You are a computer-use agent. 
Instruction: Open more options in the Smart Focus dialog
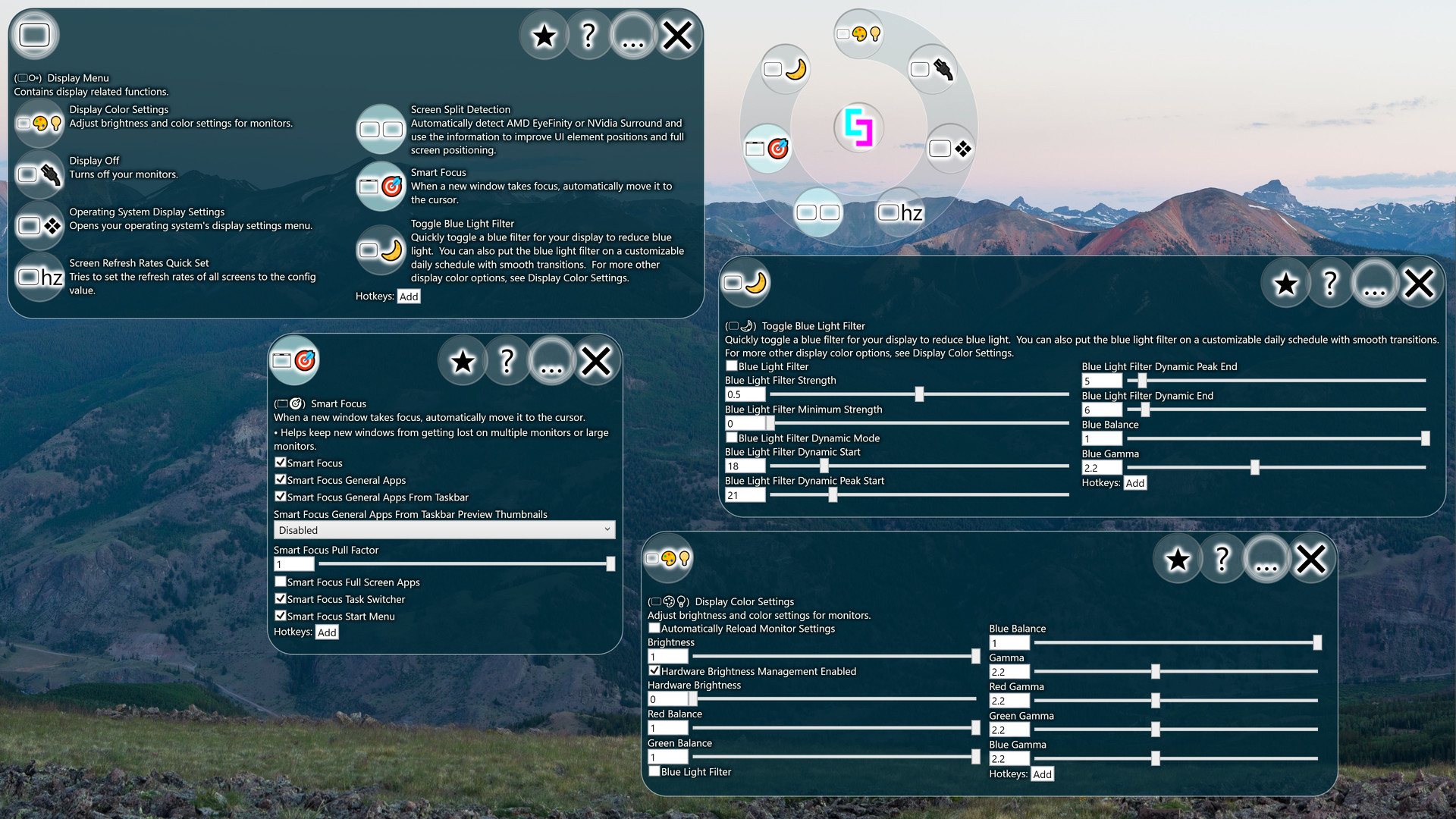[x=551, y=361]
